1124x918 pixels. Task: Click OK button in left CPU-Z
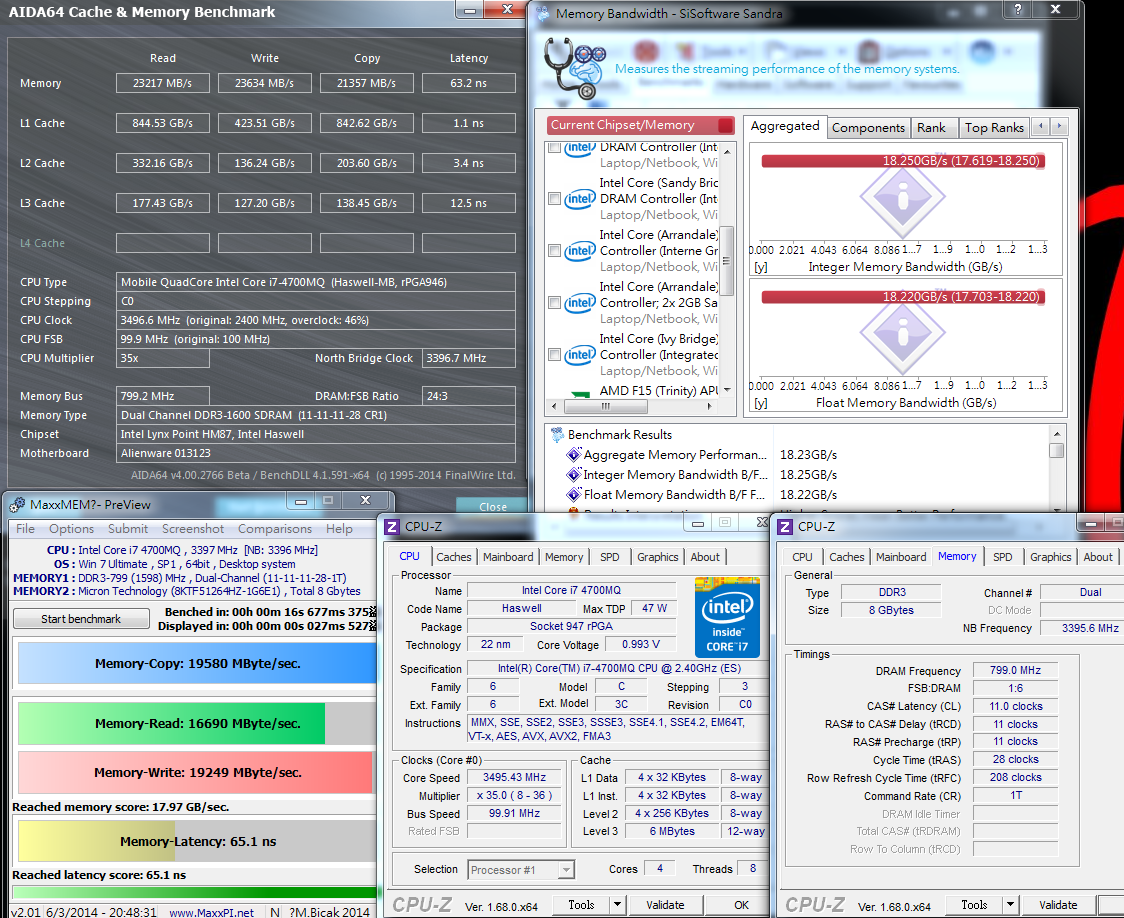tap(741, 905)
